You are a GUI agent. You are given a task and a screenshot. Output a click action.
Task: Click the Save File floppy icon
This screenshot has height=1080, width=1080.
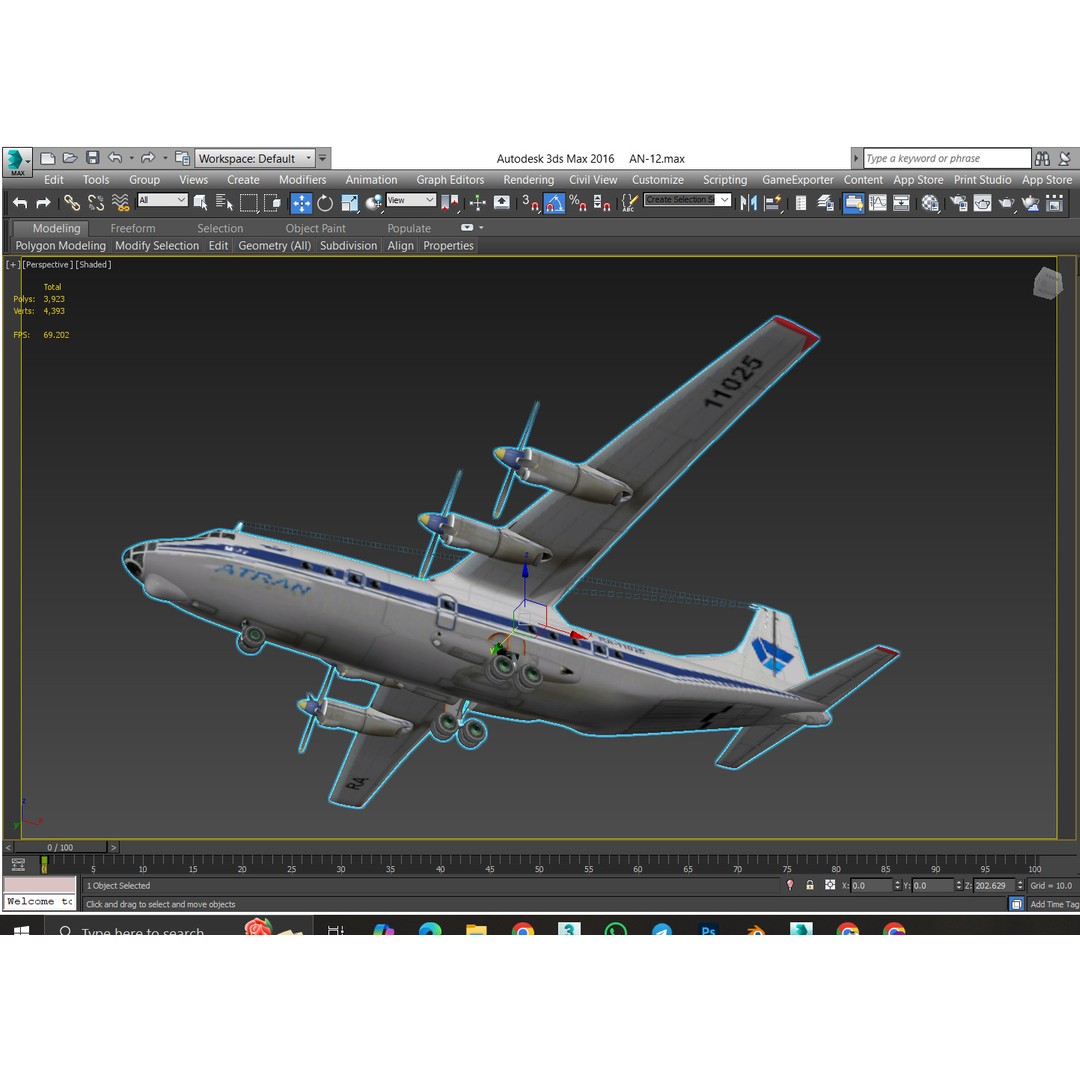pos(92,158)
